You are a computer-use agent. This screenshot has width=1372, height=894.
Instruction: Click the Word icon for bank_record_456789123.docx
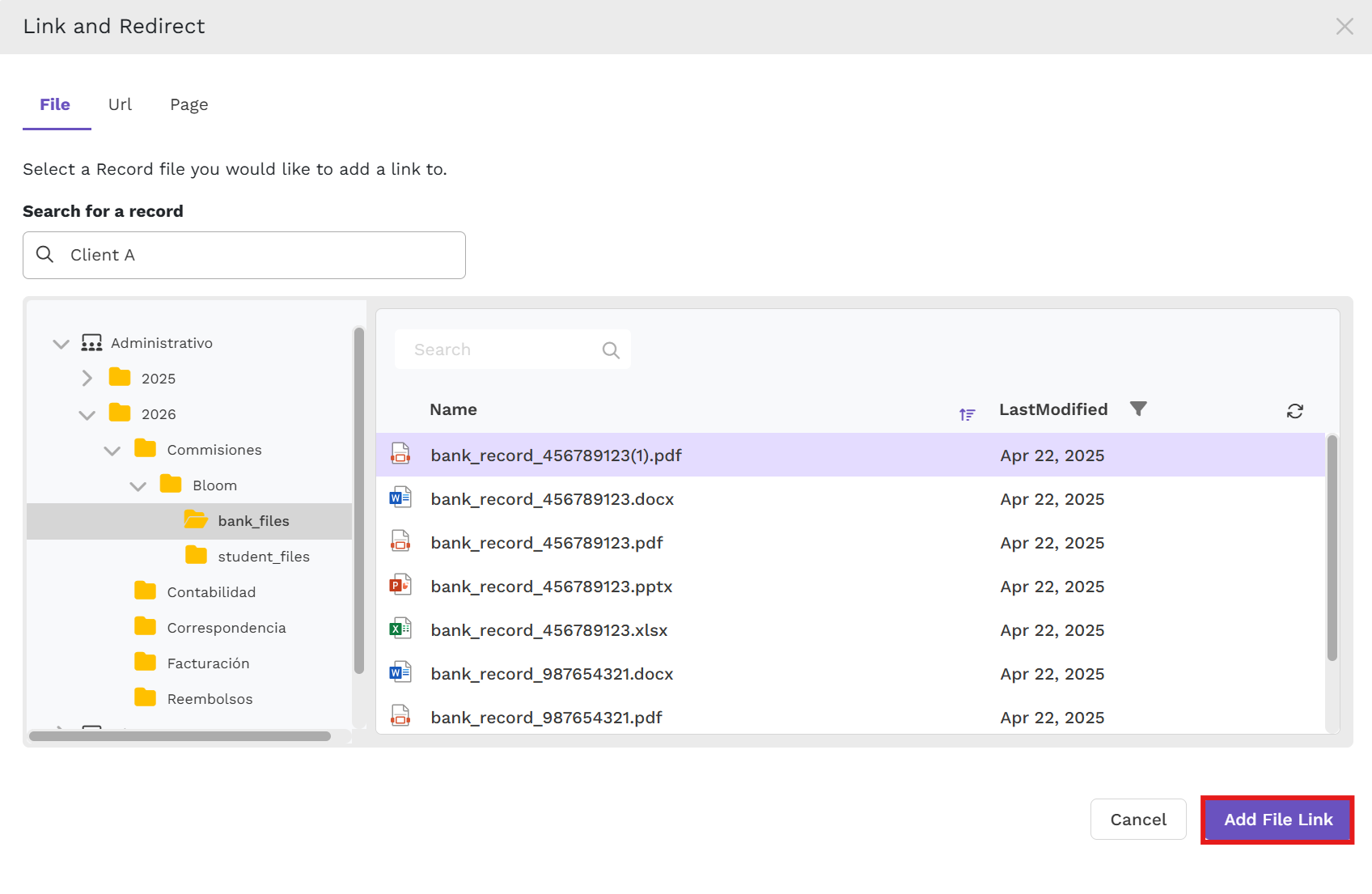(400, 498)
